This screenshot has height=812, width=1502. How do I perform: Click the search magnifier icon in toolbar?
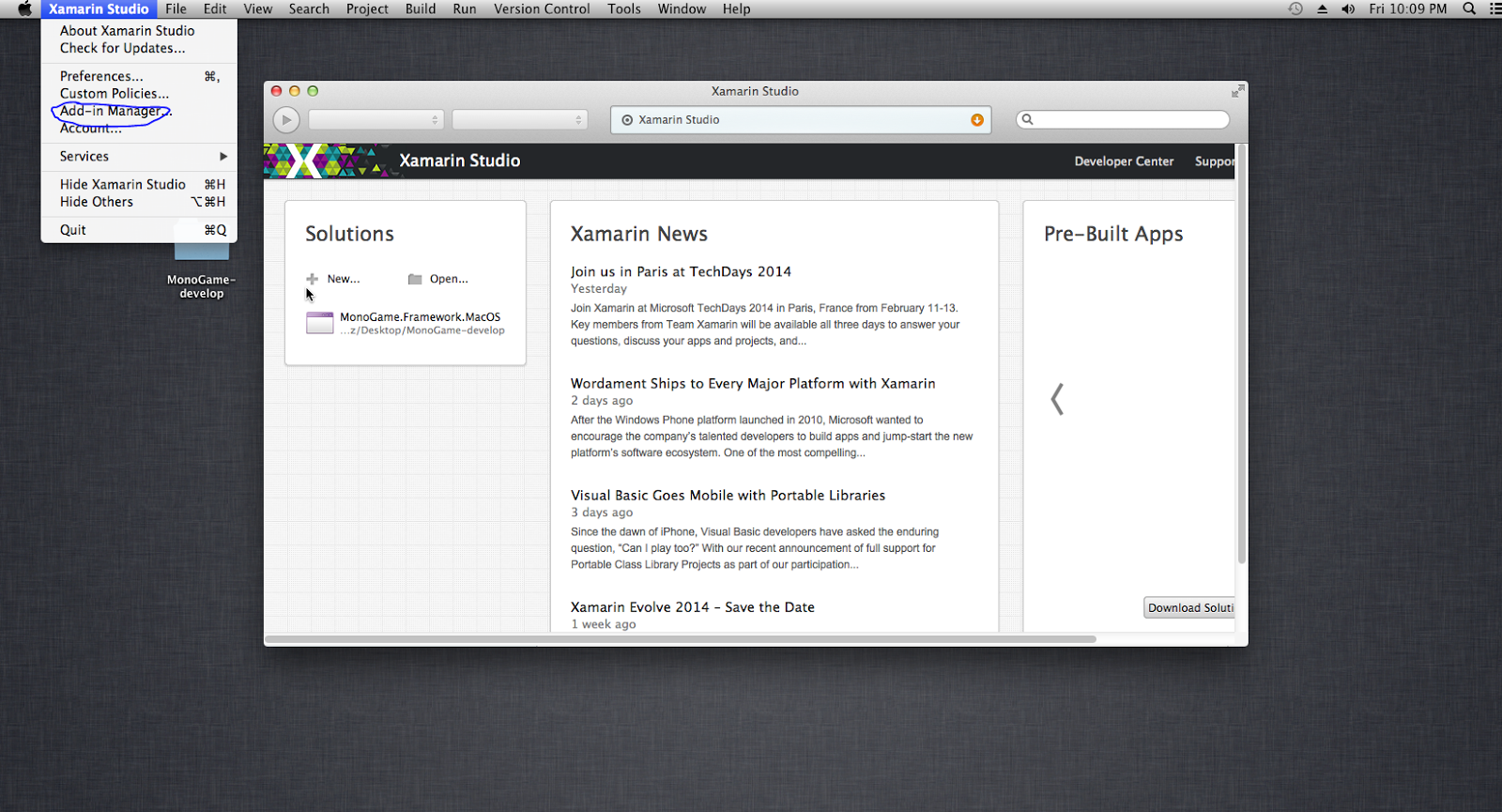pyautogui.click(x=1028, y=119)
